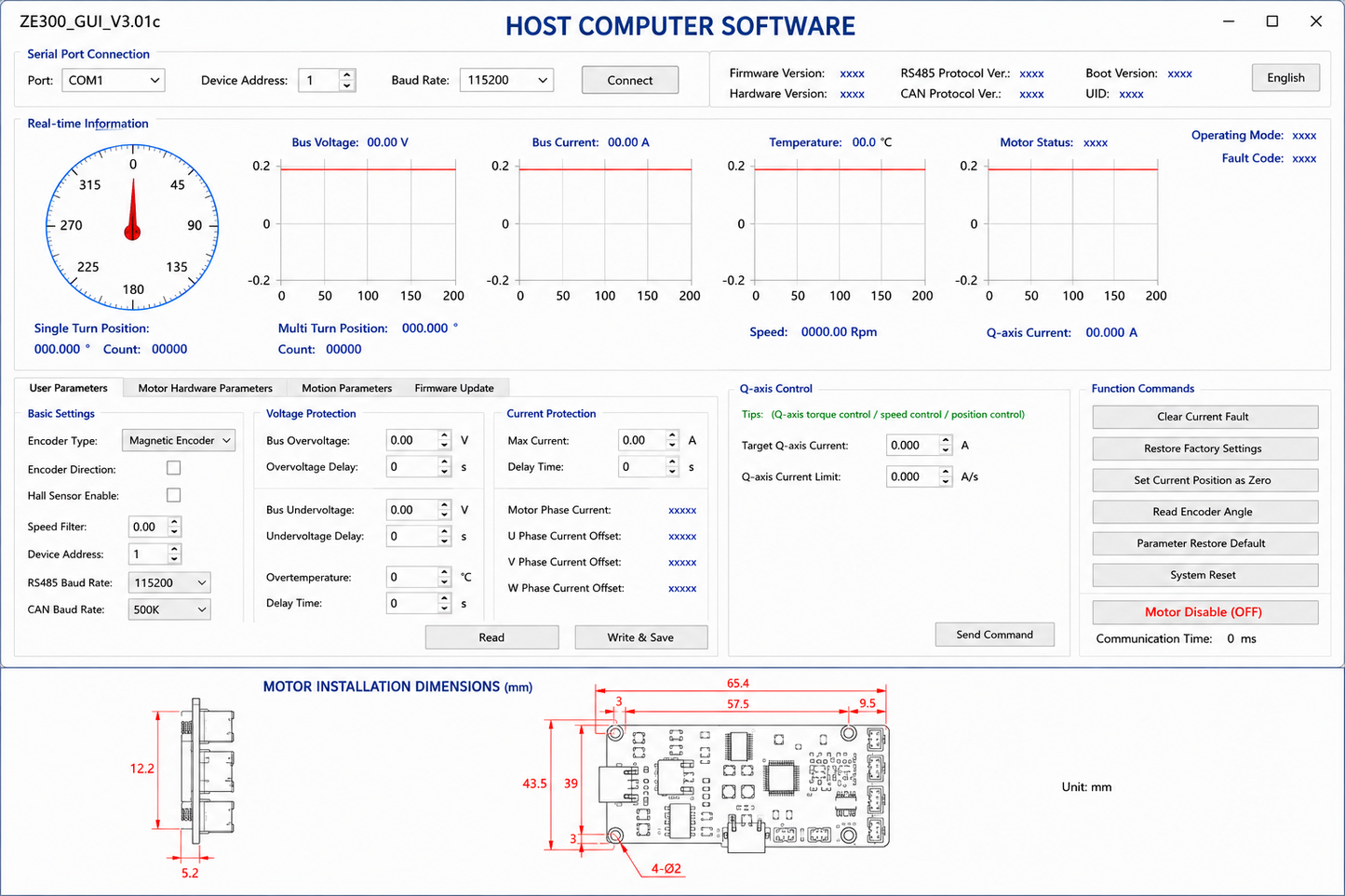
Task: Click the Bus Overvoltage up arrow
Action: click(444, 435)
